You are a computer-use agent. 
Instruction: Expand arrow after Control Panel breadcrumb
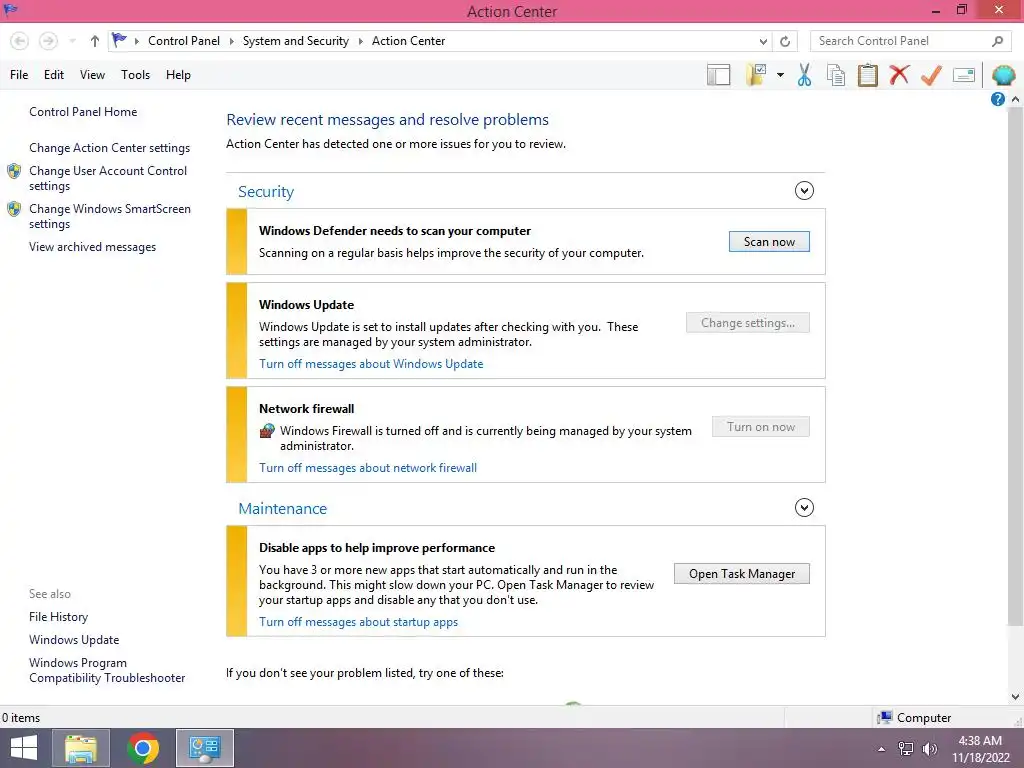click(x=231, y=41)
